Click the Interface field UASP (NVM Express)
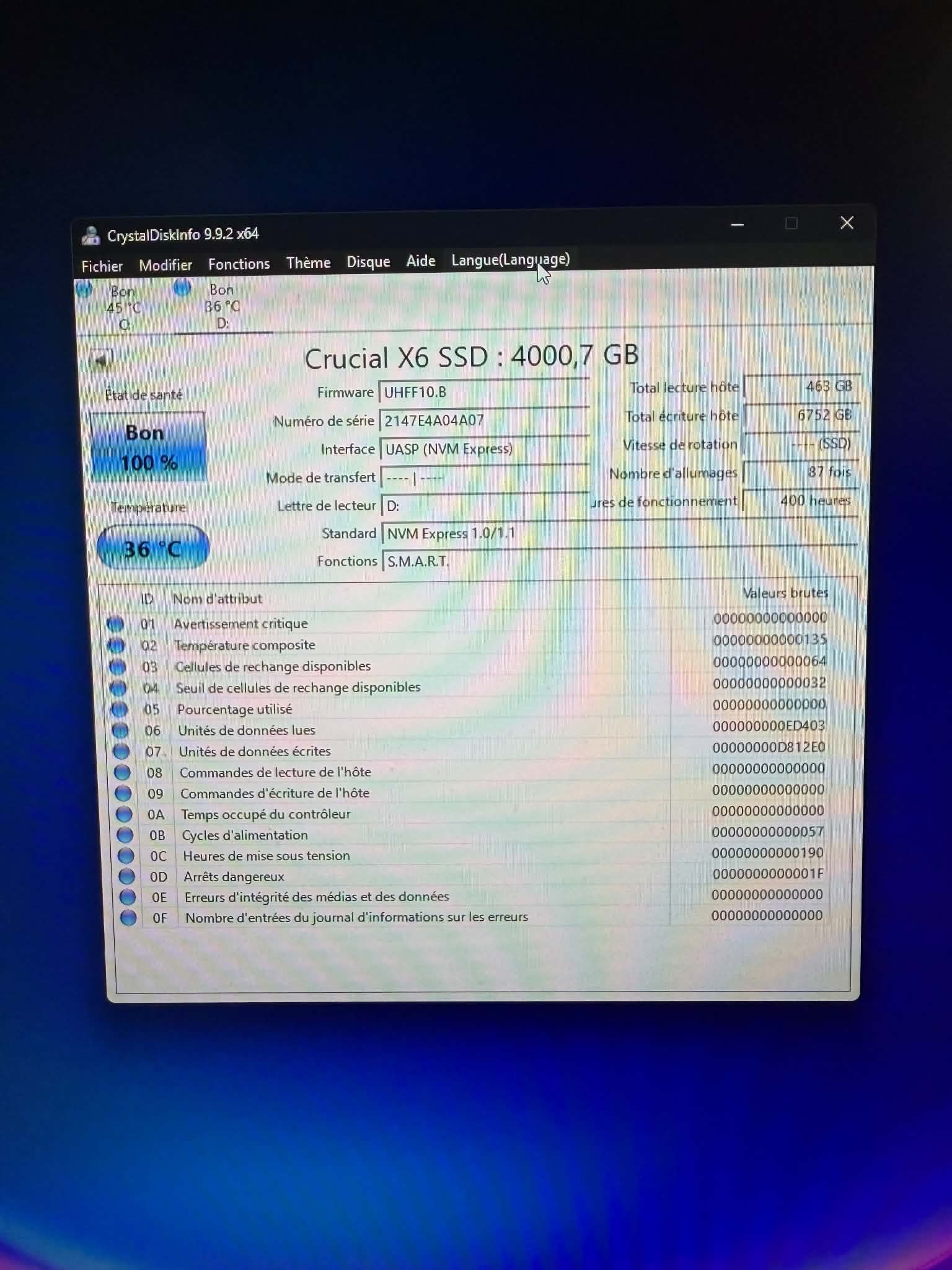952x1270 pixels. pos(485,449)
